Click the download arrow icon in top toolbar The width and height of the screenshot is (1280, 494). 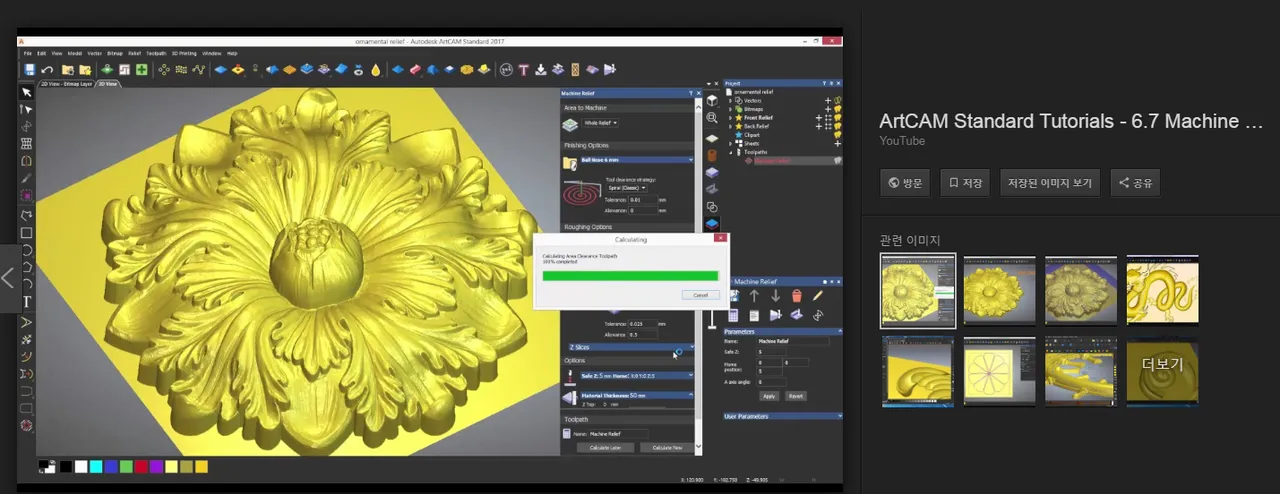[541, 70]
